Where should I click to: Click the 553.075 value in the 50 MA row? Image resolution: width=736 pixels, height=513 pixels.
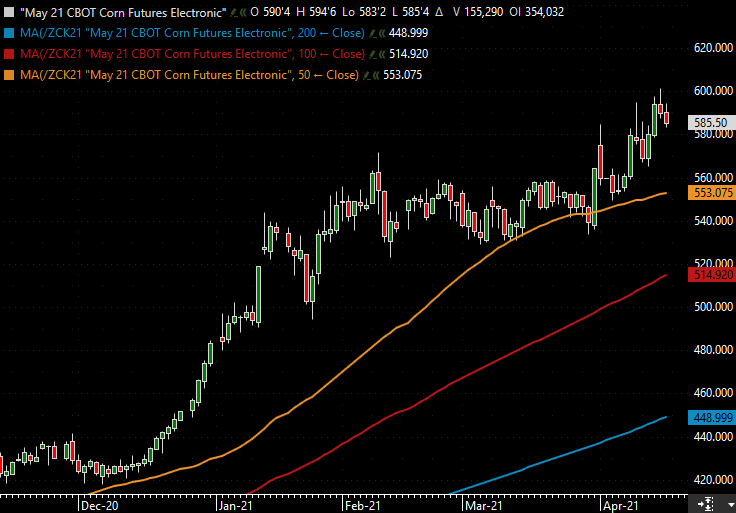click(403, 76)
